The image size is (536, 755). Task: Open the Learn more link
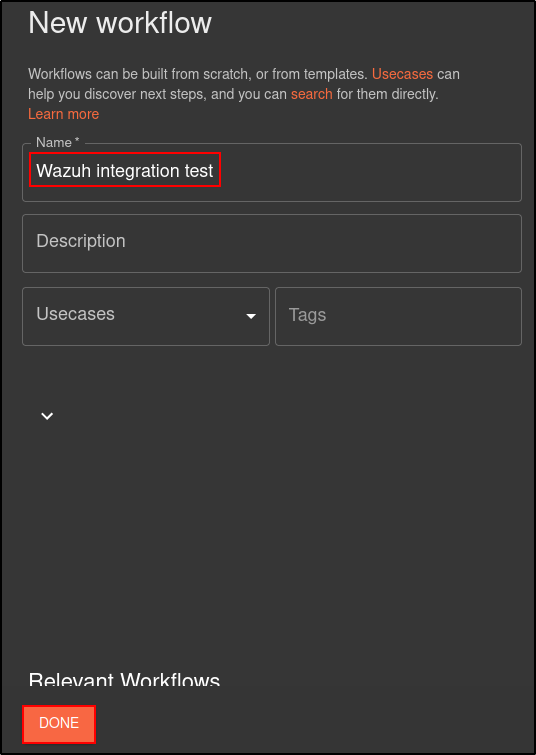[64, 114]
